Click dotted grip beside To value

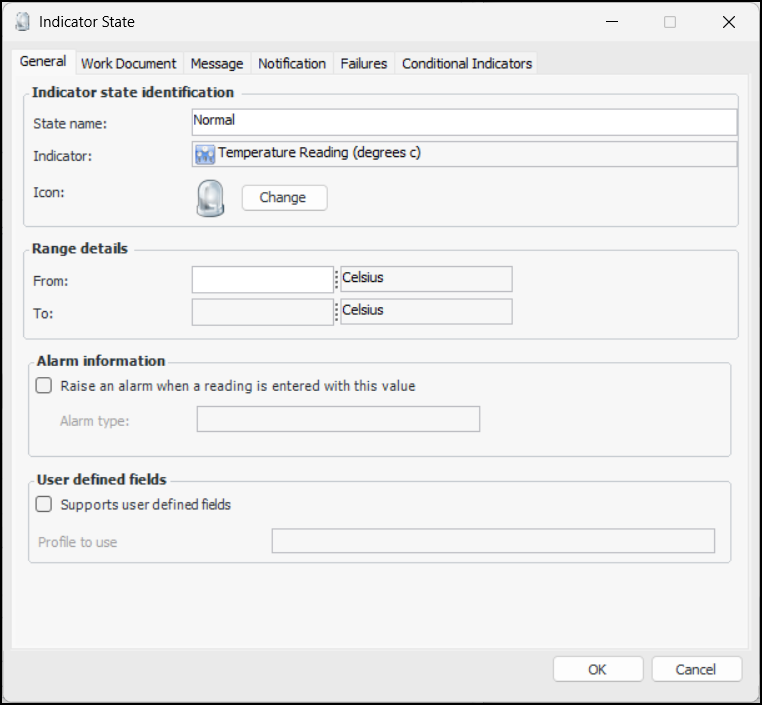[x=336, y=312]
